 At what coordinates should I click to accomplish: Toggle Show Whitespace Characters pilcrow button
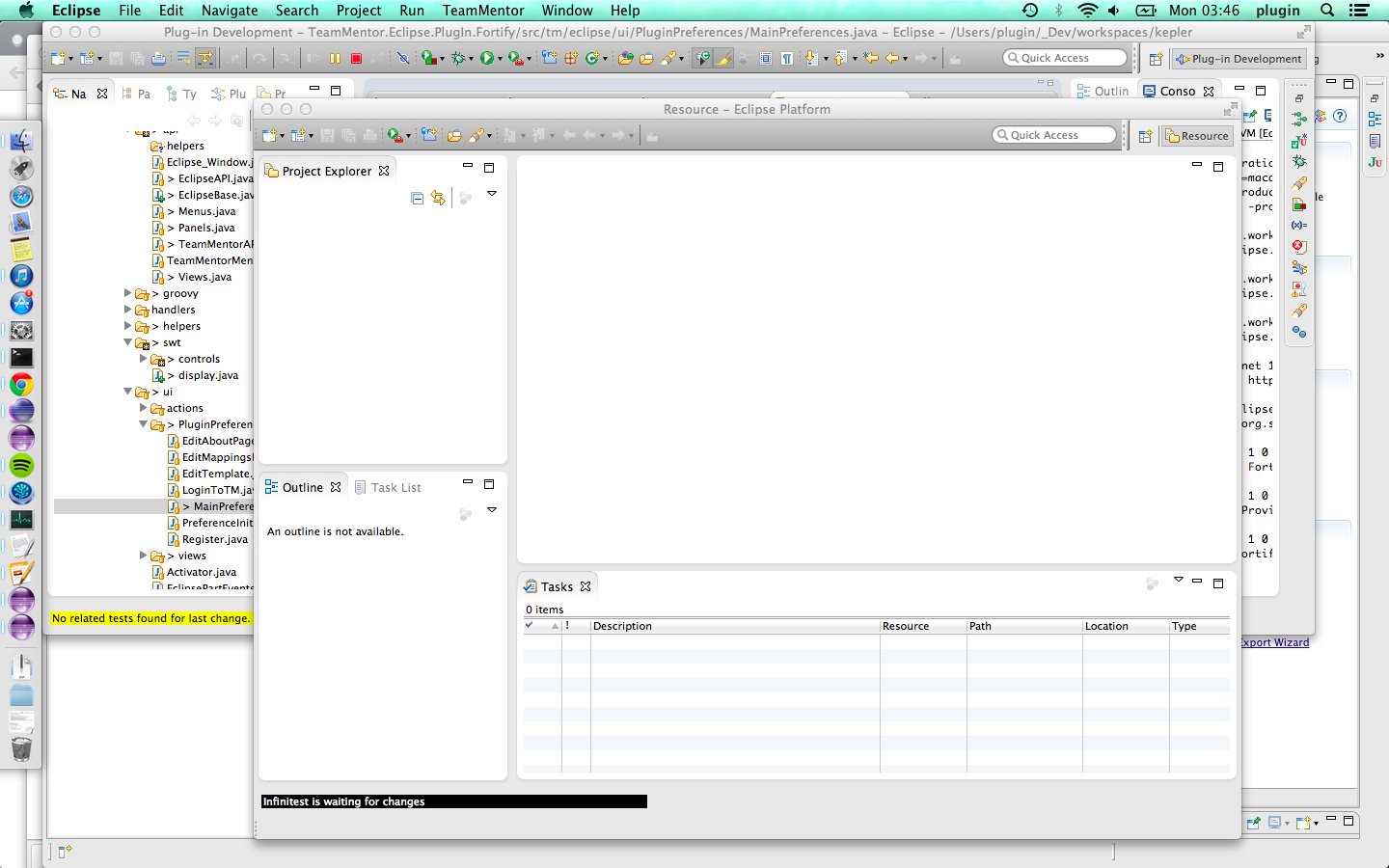pos(787,59)
